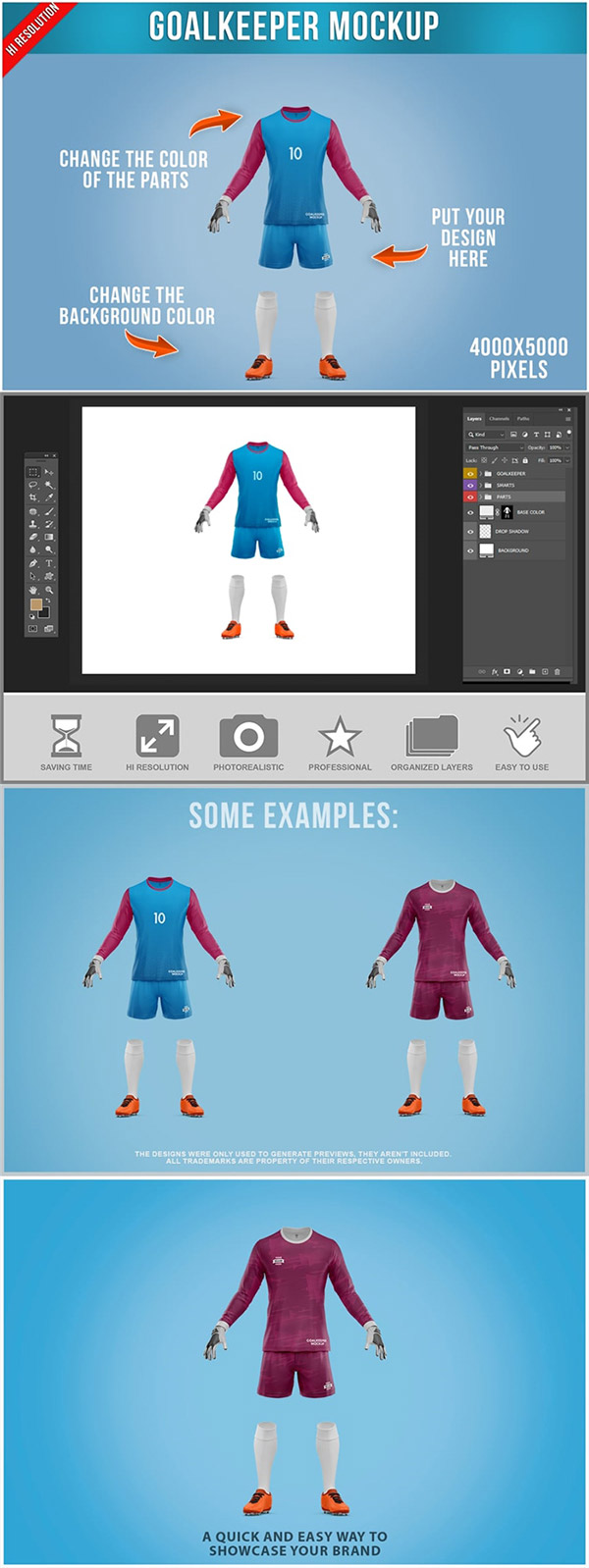Select the Spot Healing Brush tool
Image resolution: width=589 pixels, height=1568 pixels.
33,511
